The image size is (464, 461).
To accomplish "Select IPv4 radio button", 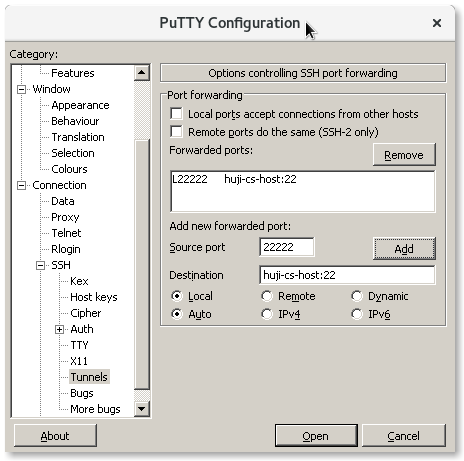I will click(267, 314).
